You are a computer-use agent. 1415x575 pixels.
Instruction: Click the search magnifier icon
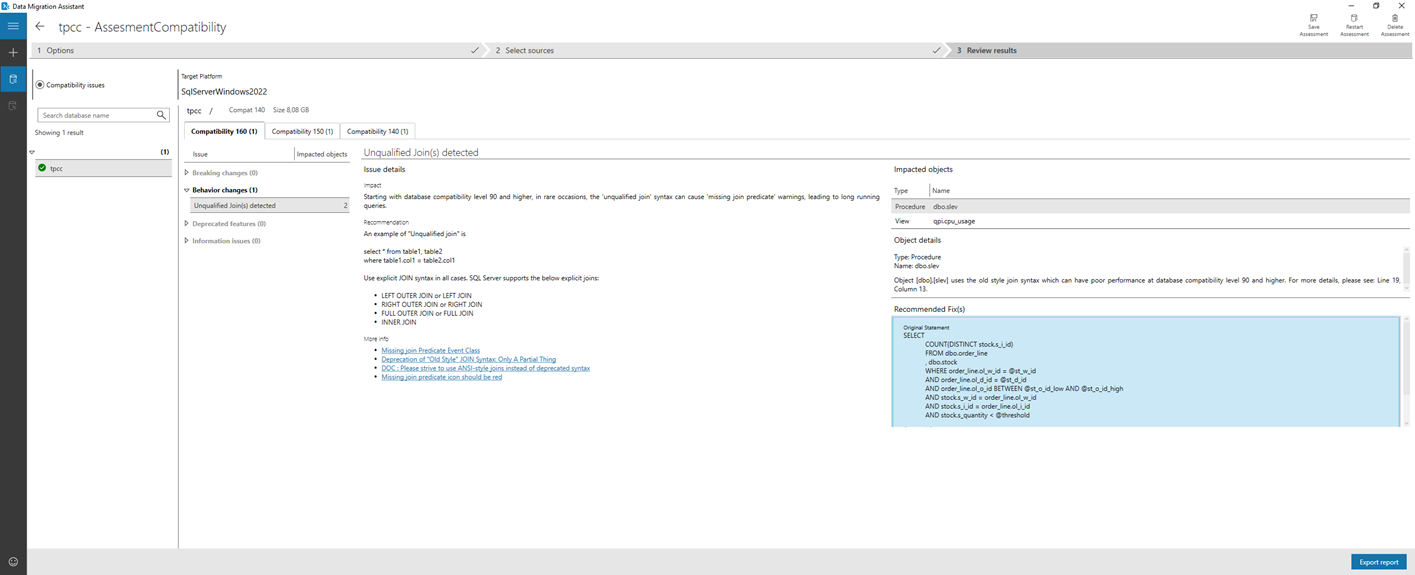pyautogui.click(x=161, y=115)
